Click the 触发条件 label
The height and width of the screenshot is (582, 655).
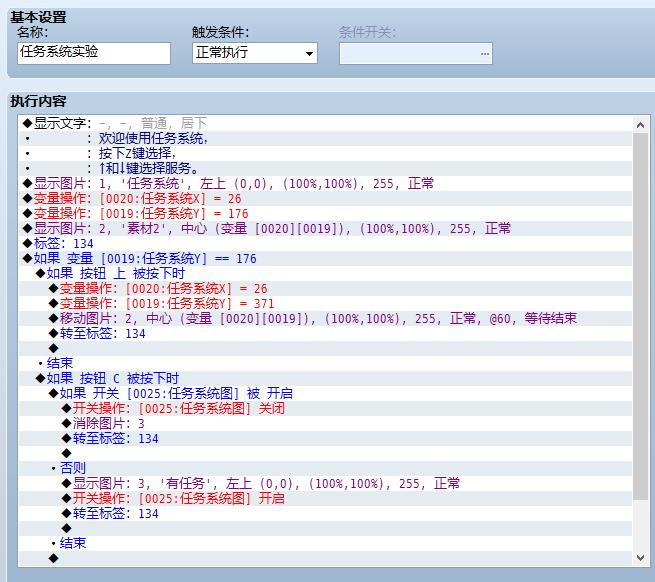point(221,32)
